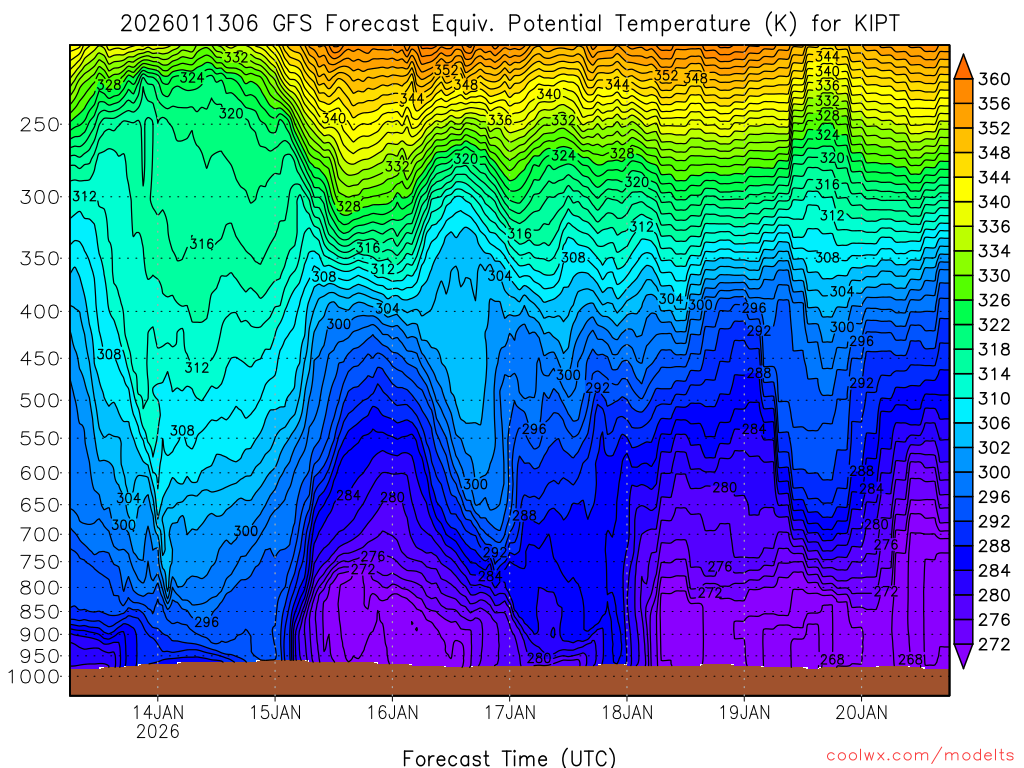Click the 500 pressure level axis label
Screen dimensions: 1024x768
[x=40, y=400]
